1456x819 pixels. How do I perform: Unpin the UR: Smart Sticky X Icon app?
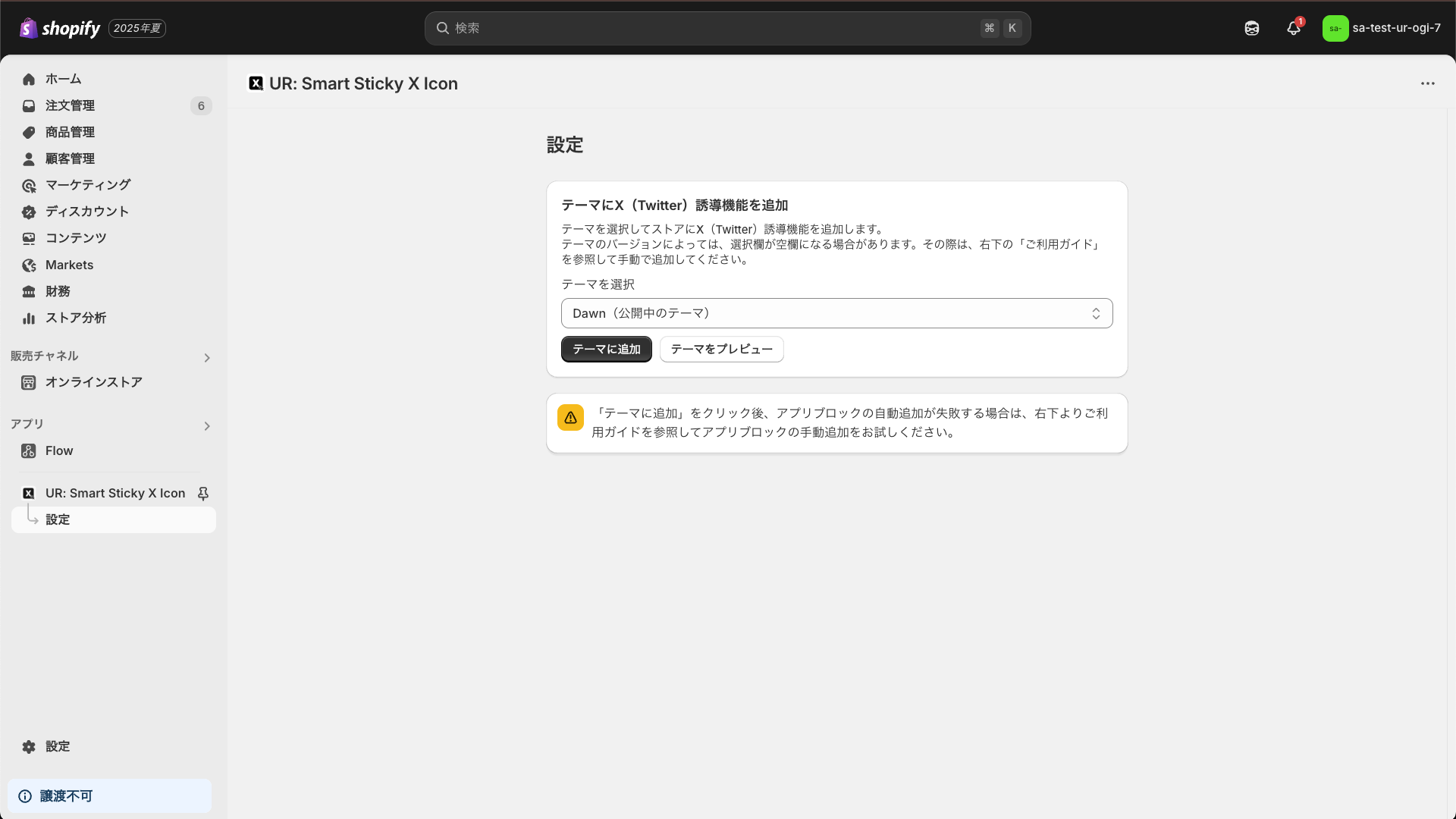pyautogui.click(x=203, y=494)
